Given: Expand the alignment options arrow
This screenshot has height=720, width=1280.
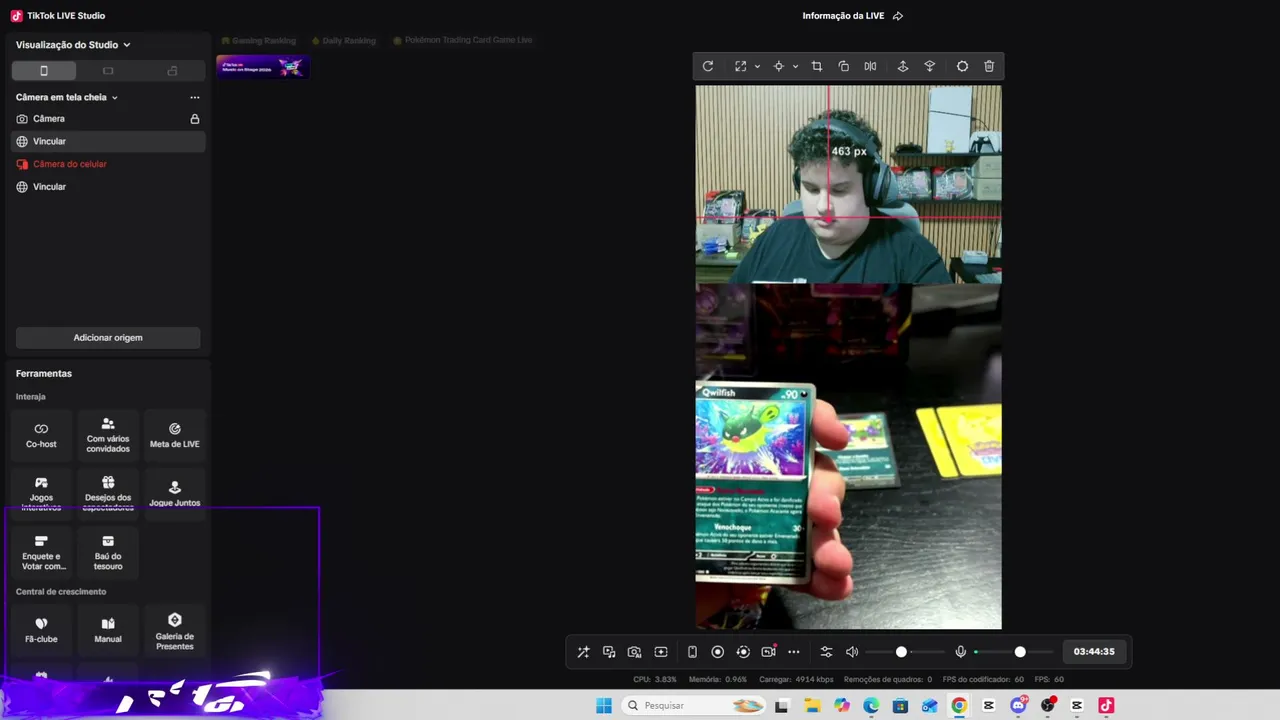Looking at the screenshot, I should click(x=795, y=66).
